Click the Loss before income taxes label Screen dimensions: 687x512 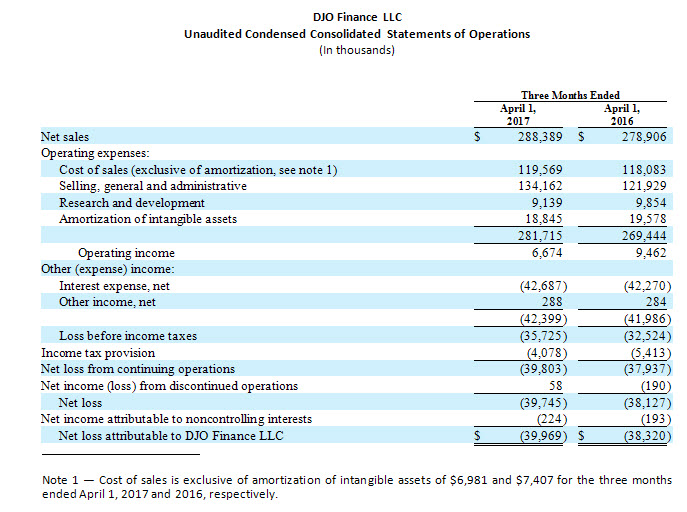click(x=126, y=336)
